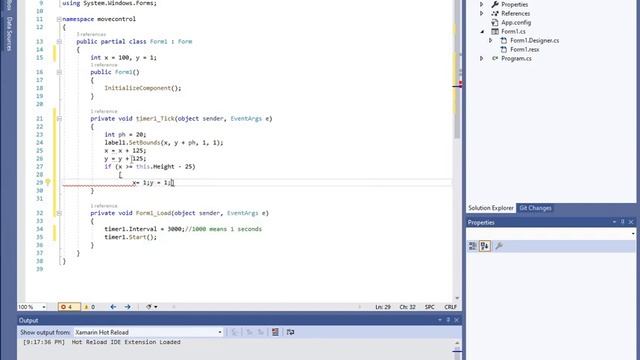The image size is (640, 360).
Task: Place cursor in 'timer1.Interval = 3000' line
Action: (183, 229)
